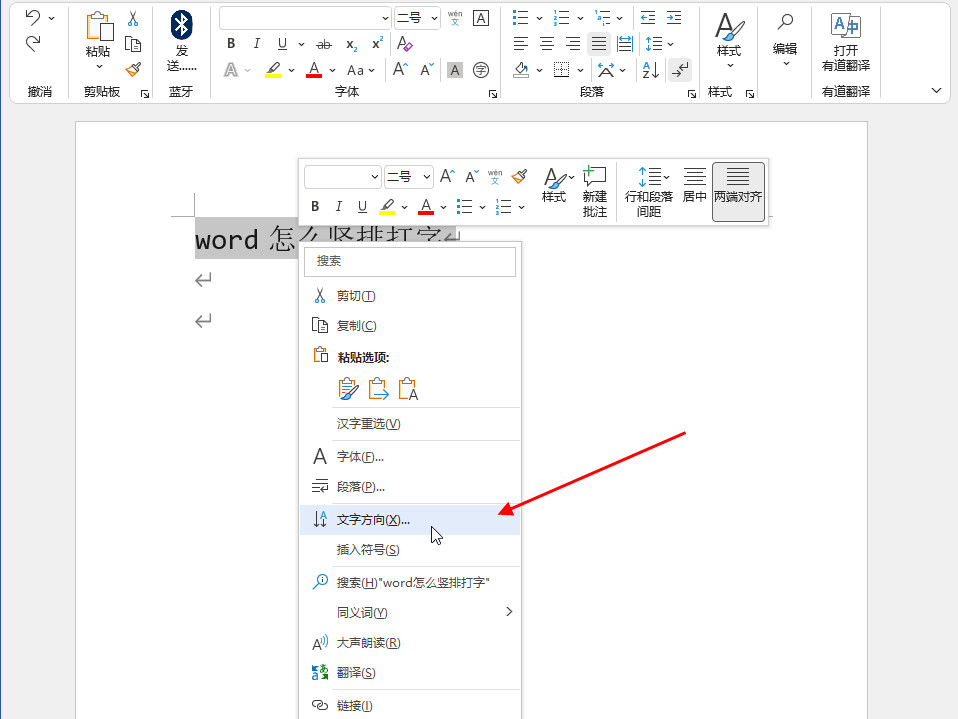
Task: Click the Paste clipboard icon
Action: pos(98,26)
